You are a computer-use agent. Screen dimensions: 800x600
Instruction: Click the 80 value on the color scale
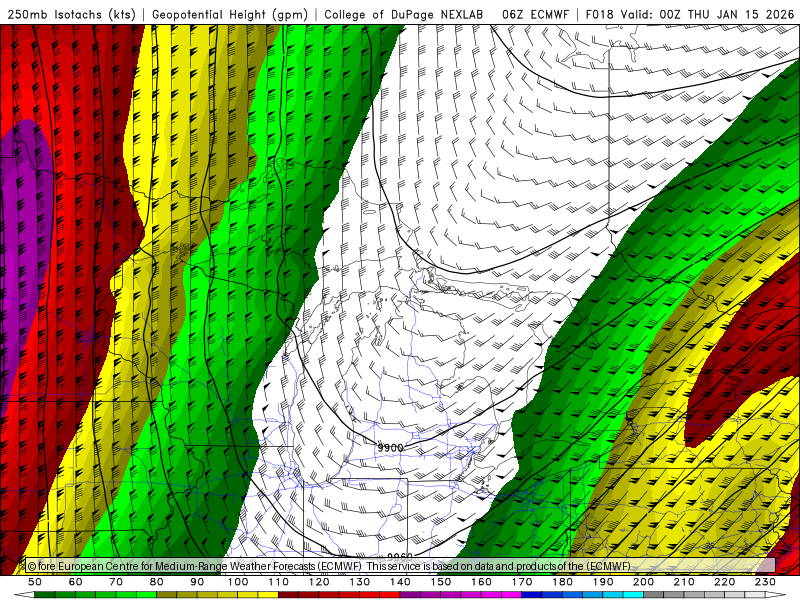pyautogui.click(x=156, y=582)
